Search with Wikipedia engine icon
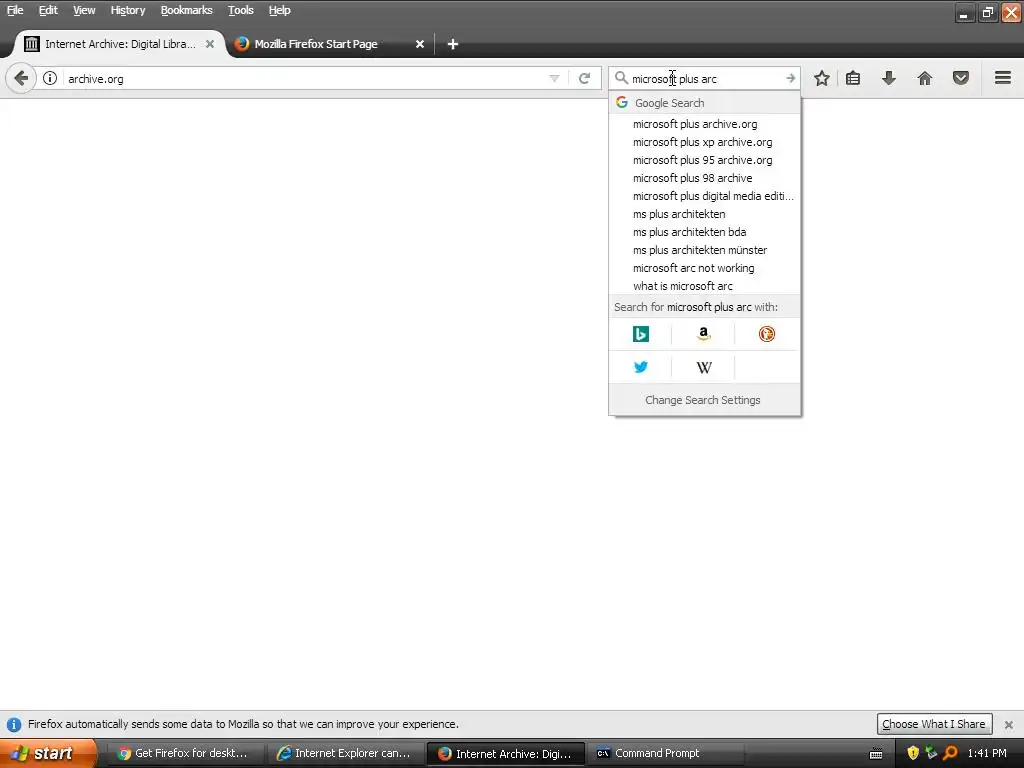 (703, 367)
